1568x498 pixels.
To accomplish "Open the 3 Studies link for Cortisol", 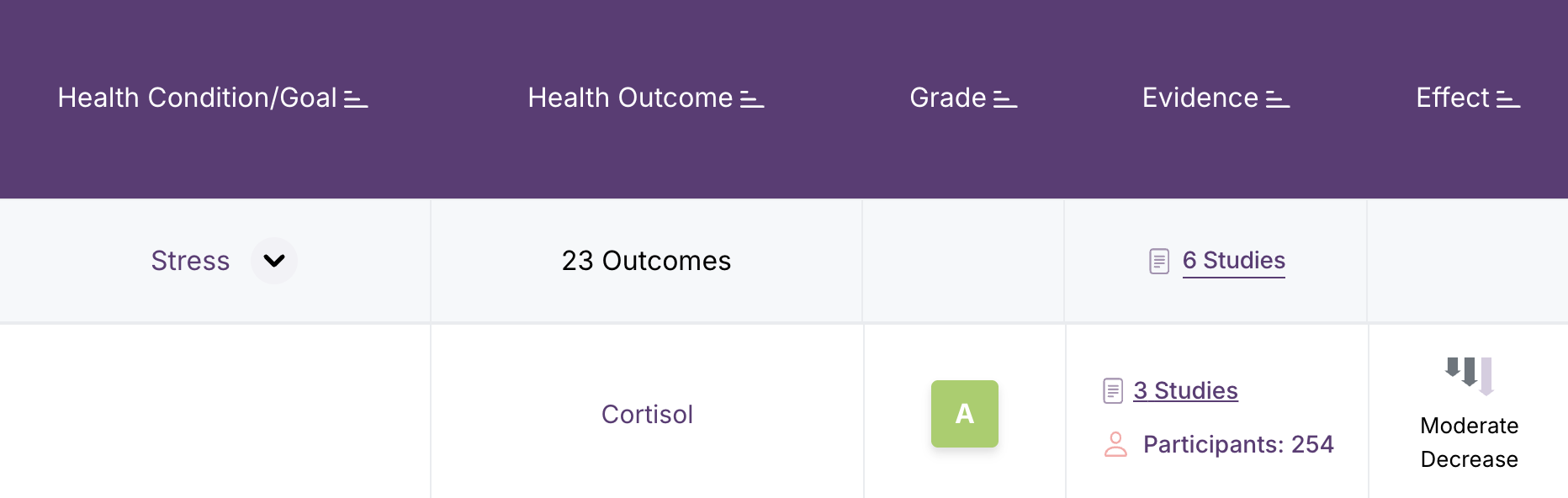I will pyautogui.click(x=1185, y=390).
